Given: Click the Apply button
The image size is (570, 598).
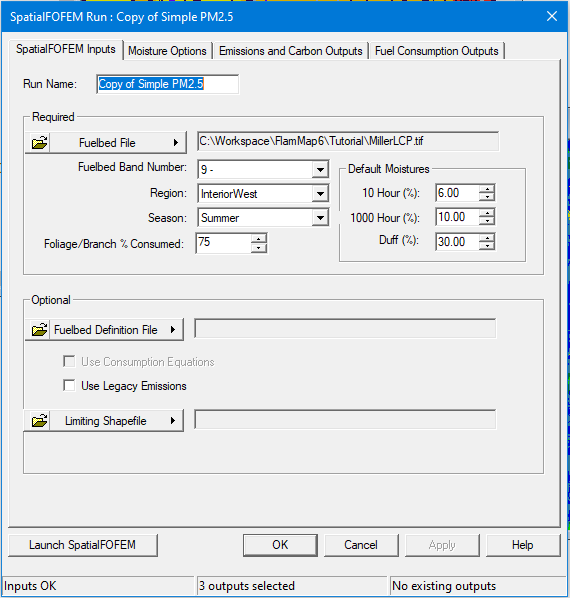Looking at the screenshot, I should [442, 545].
